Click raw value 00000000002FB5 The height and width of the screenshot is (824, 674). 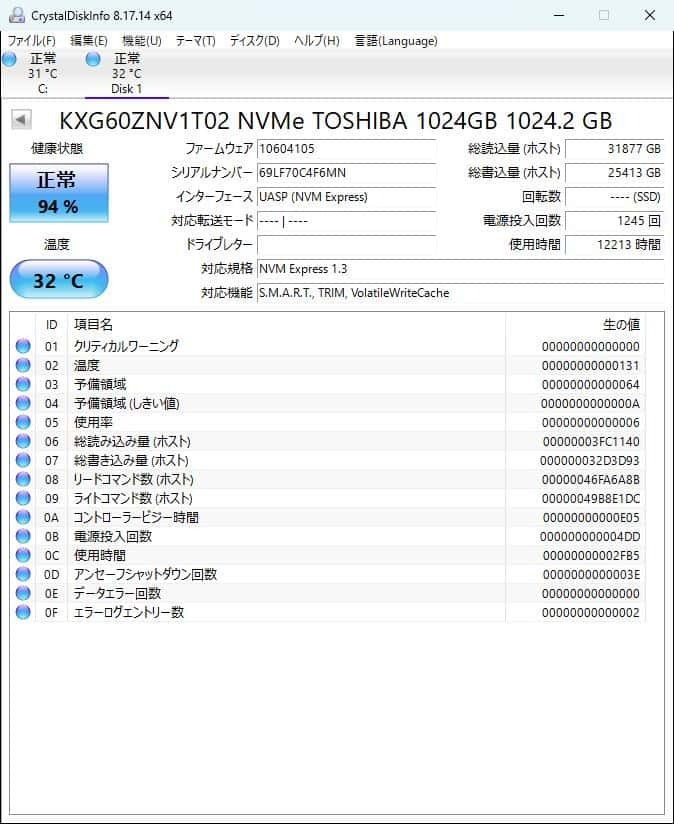tap(591, 555)
